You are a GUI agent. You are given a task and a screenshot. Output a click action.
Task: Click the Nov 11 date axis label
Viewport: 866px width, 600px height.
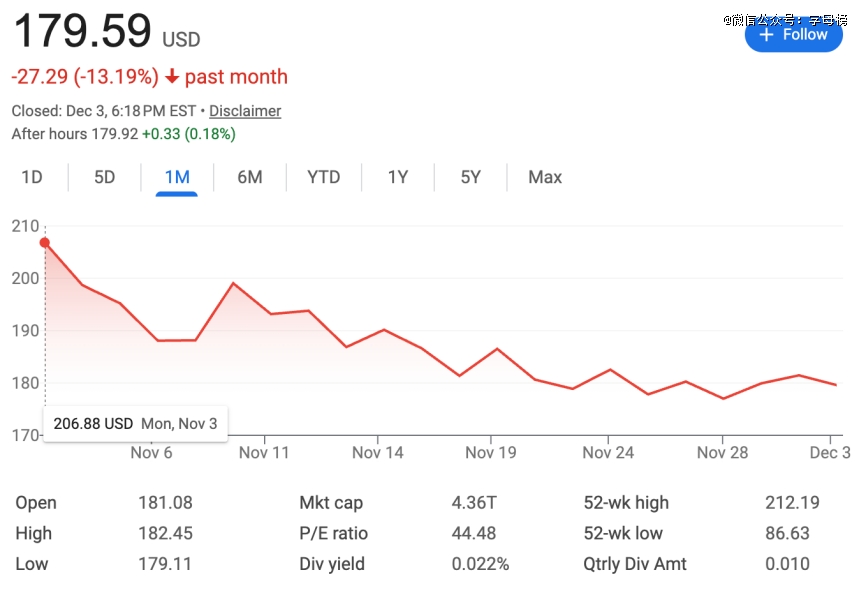pos(264,452)
